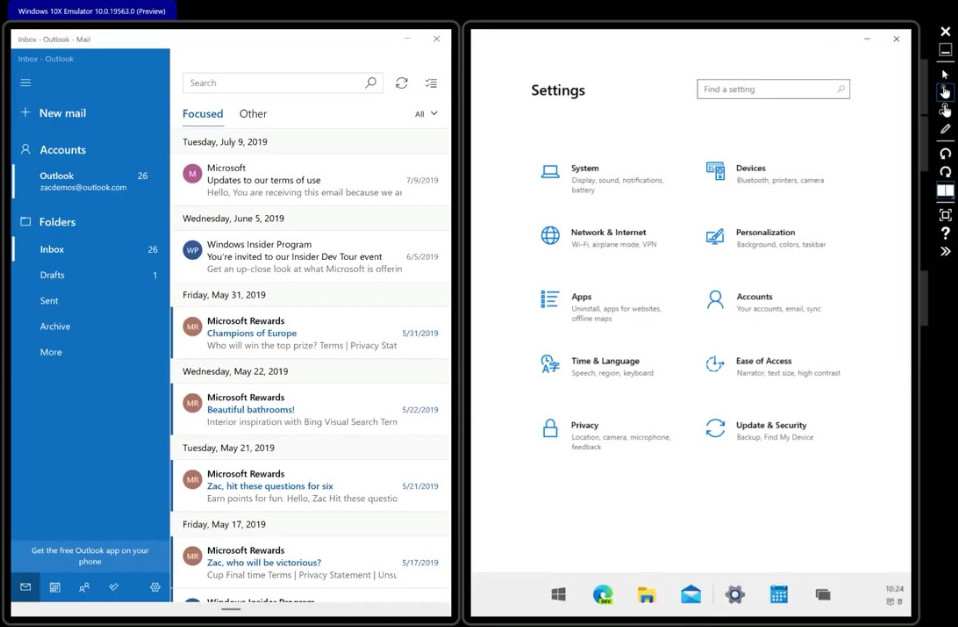Click the Accounts heading in Mail
The height and width of the screenshot is (627, 958).
[x=63, y=150]
